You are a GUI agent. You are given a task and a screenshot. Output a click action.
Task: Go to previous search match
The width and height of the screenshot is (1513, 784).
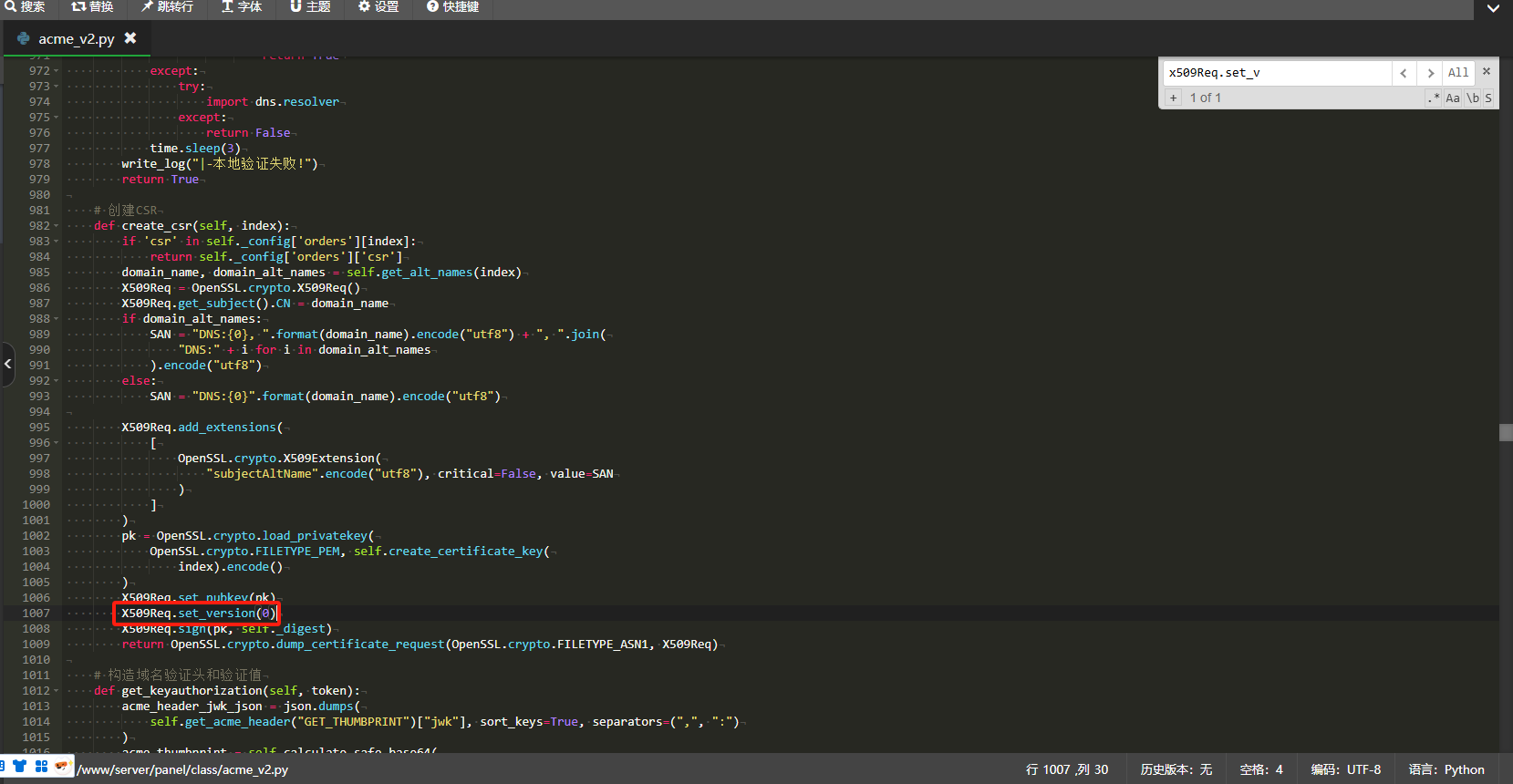tap(1404, 73)
